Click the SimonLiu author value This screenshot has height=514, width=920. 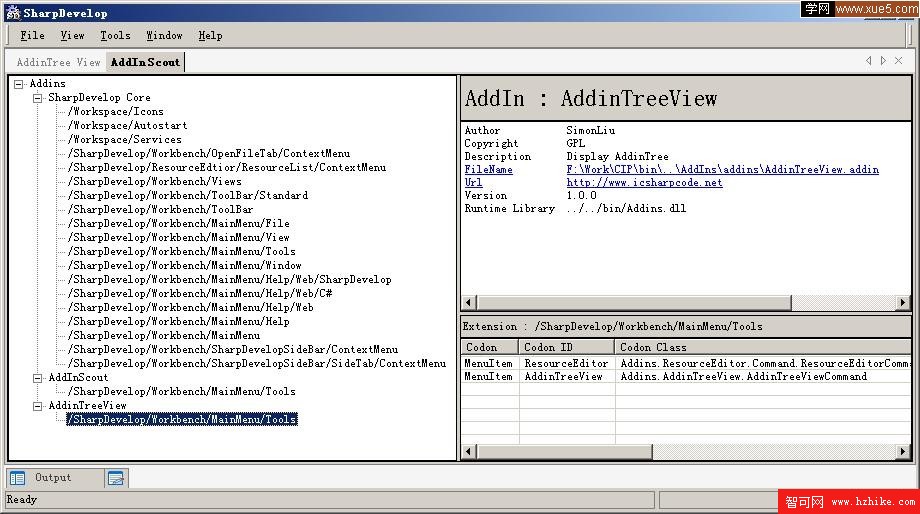tap(590, 131)
